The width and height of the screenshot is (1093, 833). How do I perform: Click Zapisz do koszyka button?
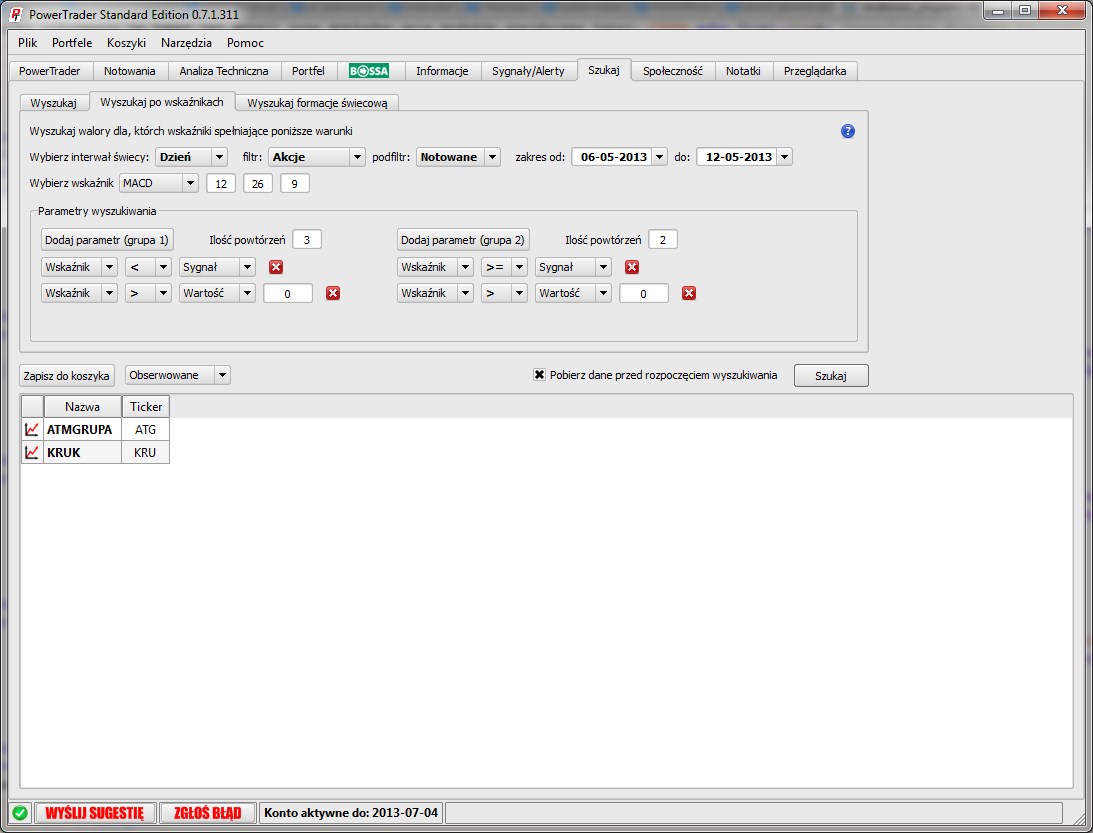[66, 376]
